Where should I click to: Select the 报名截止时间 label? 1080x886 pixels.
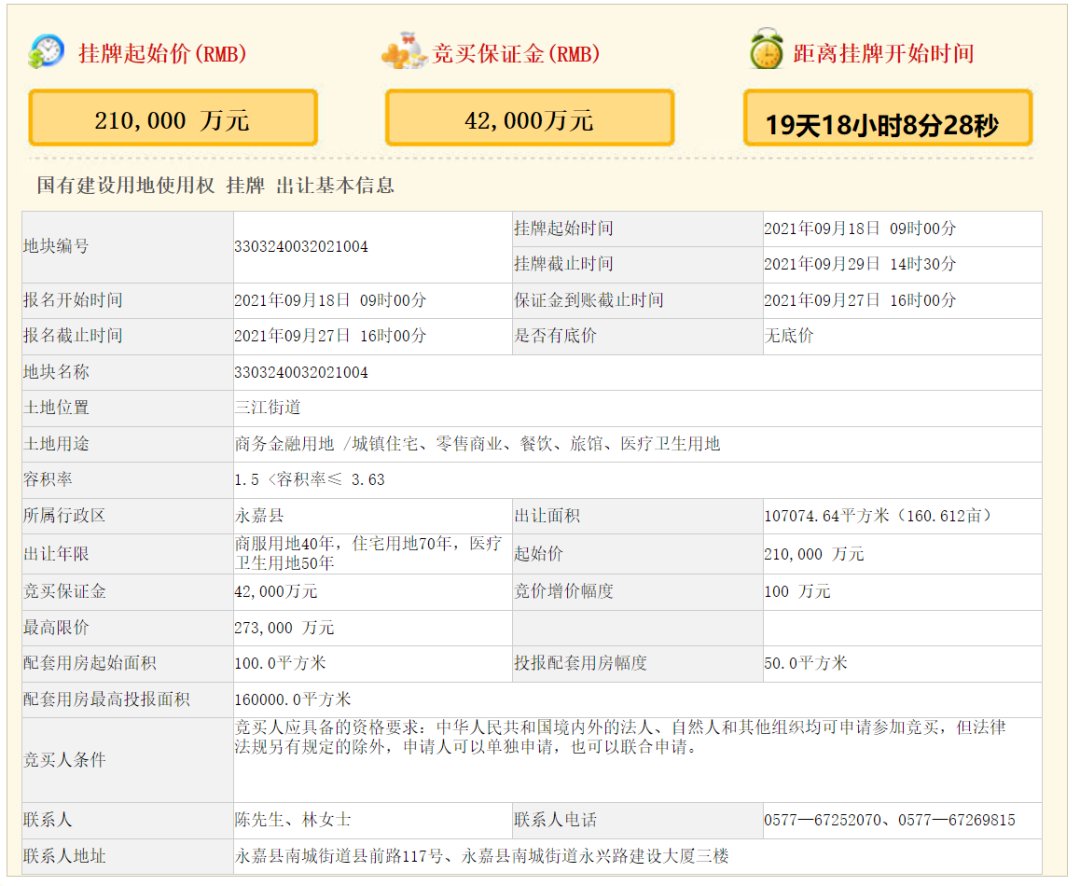tap(72, 336)
